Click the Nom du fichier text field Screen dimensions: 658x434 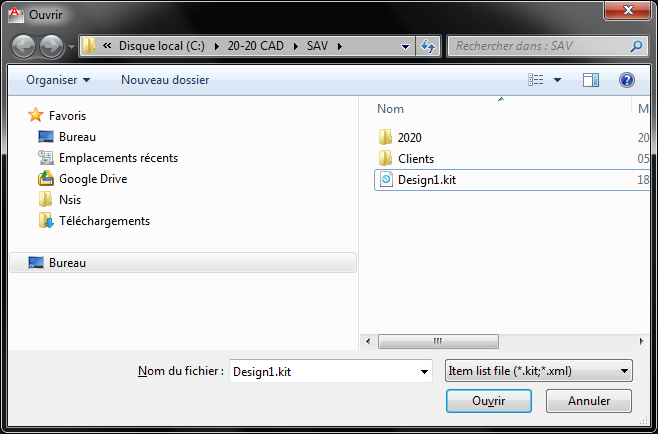(x=322, y=371)
